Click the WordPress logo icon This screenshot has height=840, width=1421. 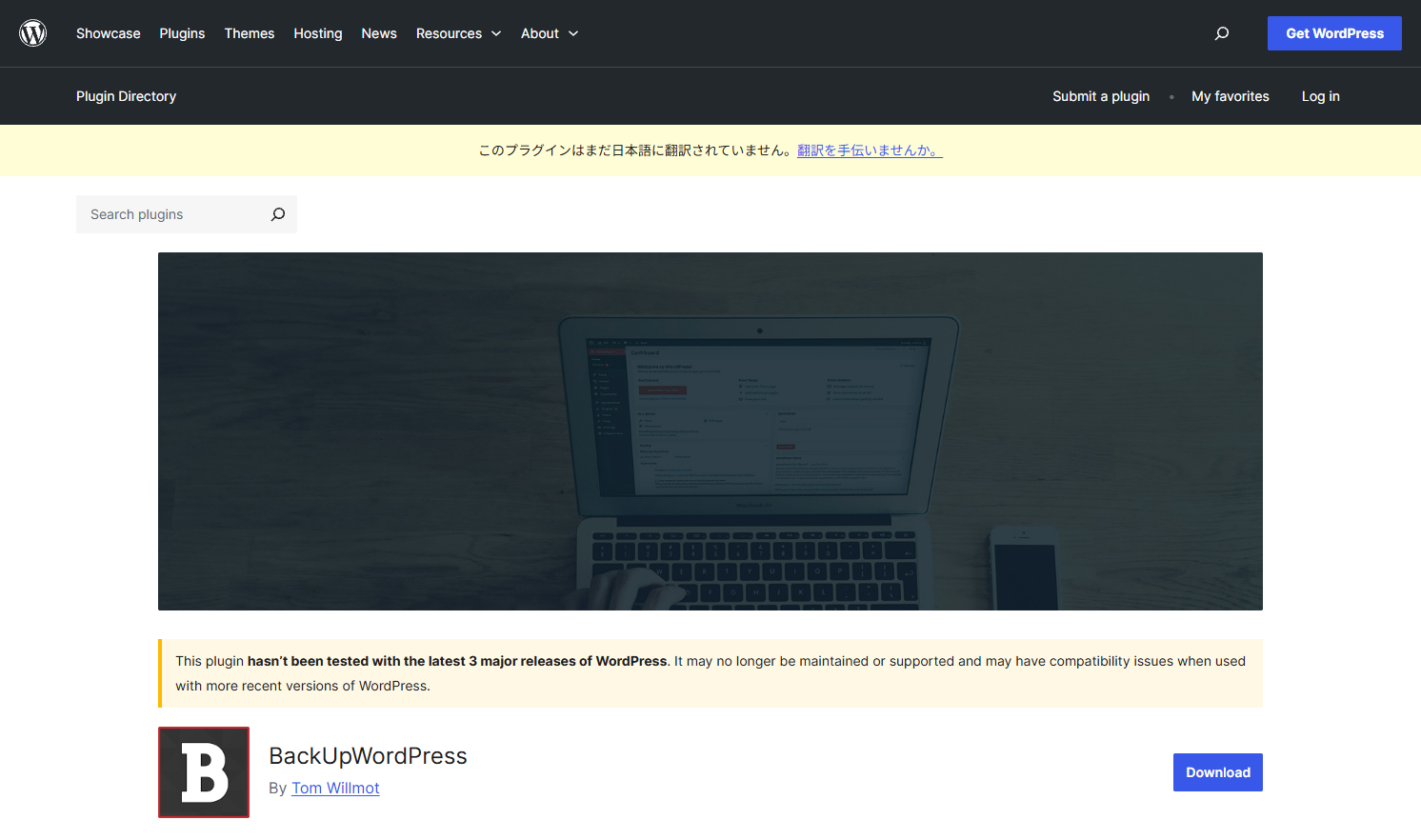33,33
